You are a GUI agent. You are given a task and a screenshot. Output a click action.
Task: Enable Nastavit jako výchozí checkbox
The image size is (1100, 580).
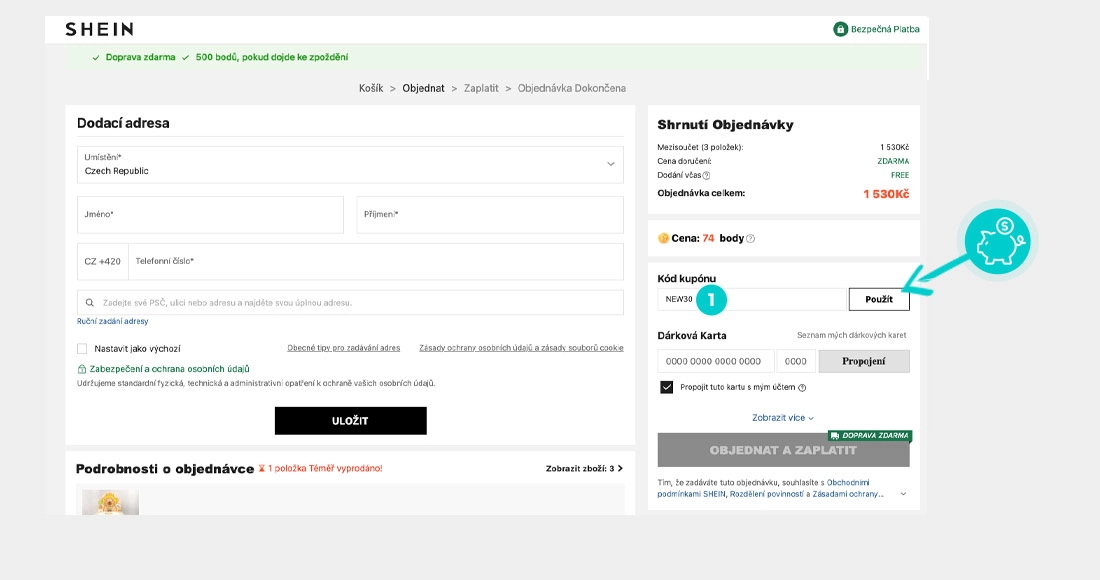[x=82, y=349]
